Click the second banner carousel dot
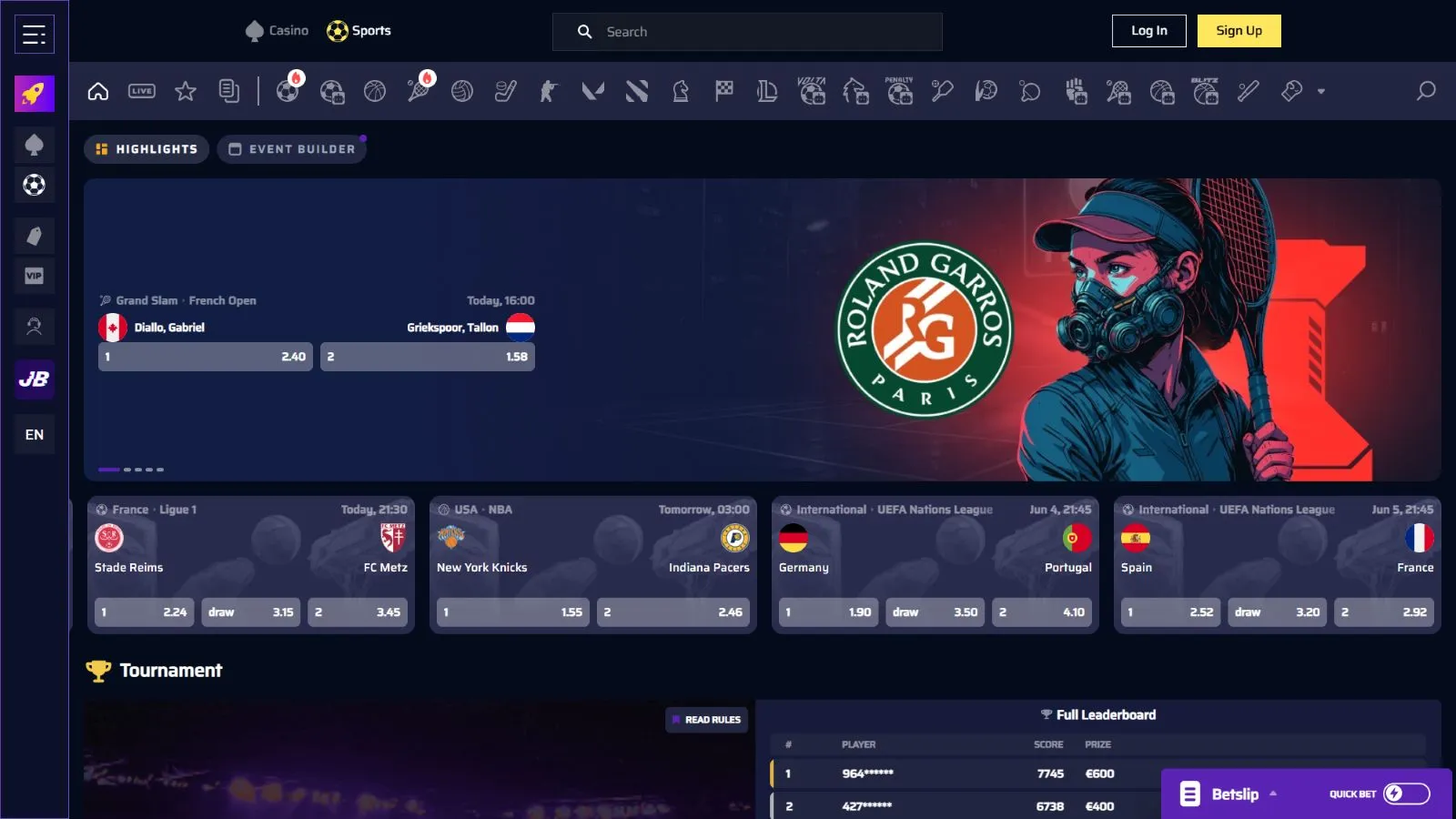Viewport: 1456px width, 819px height. coord(127,470)
